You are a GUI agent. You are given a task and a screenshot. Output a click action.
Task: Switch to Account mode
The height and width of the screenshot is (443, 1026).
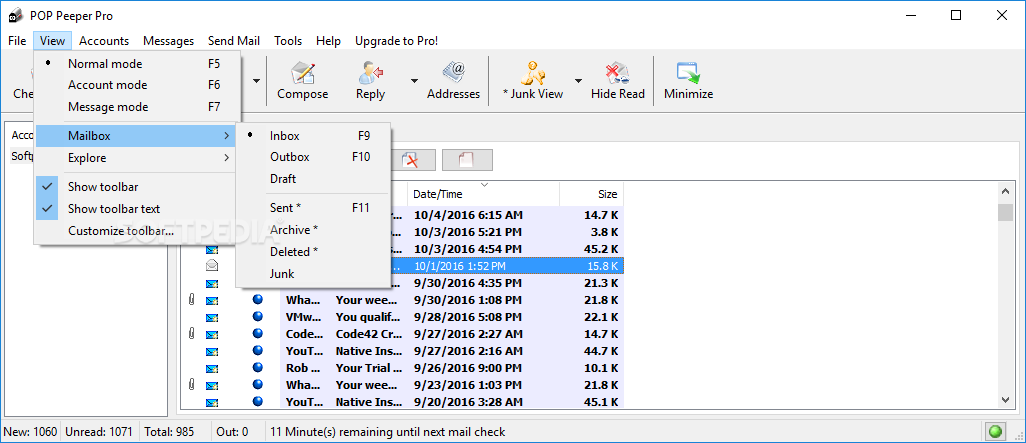138,85
